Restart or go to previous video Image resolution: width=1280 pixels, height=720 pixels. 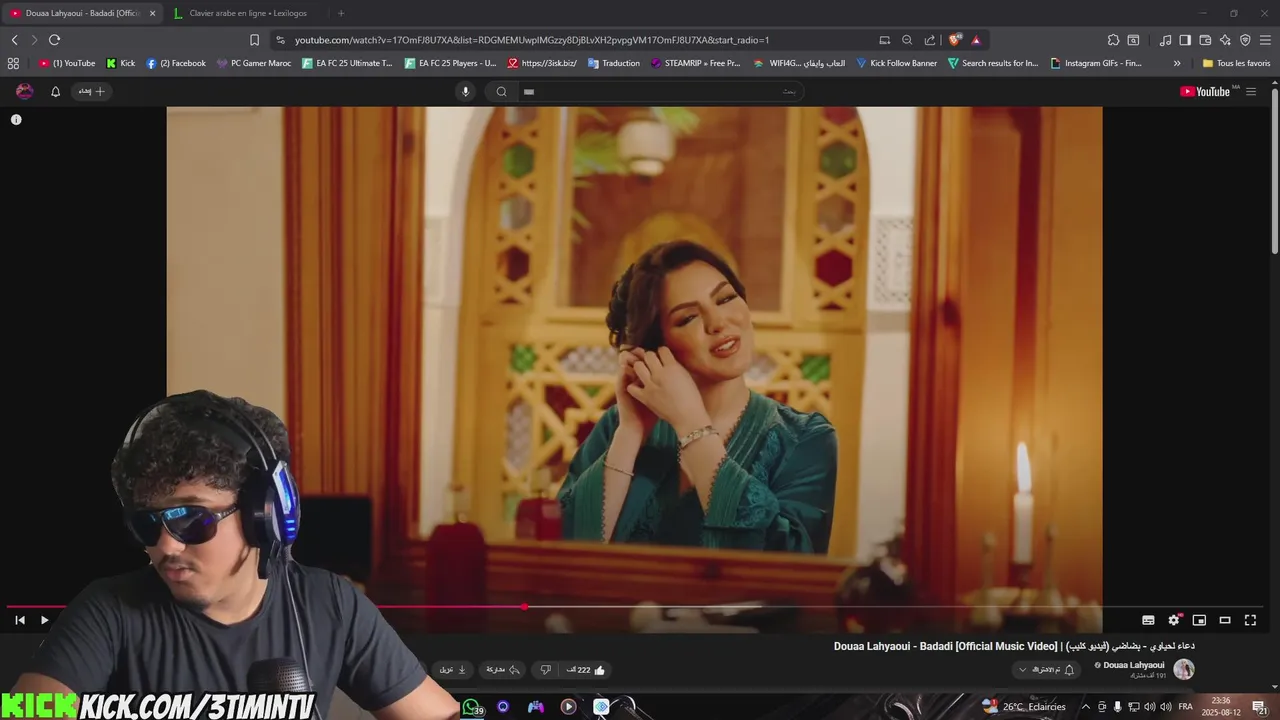tap(20, 620)
